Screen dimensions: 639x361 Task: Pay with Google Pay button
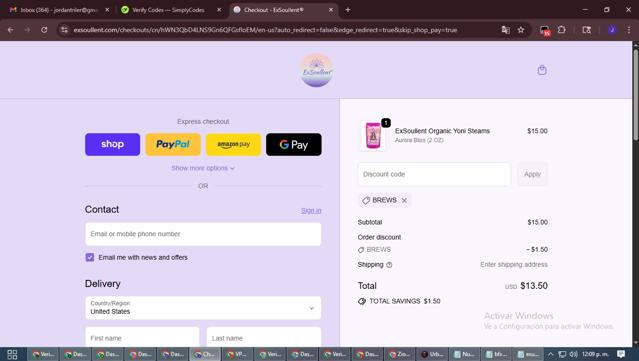294,144
